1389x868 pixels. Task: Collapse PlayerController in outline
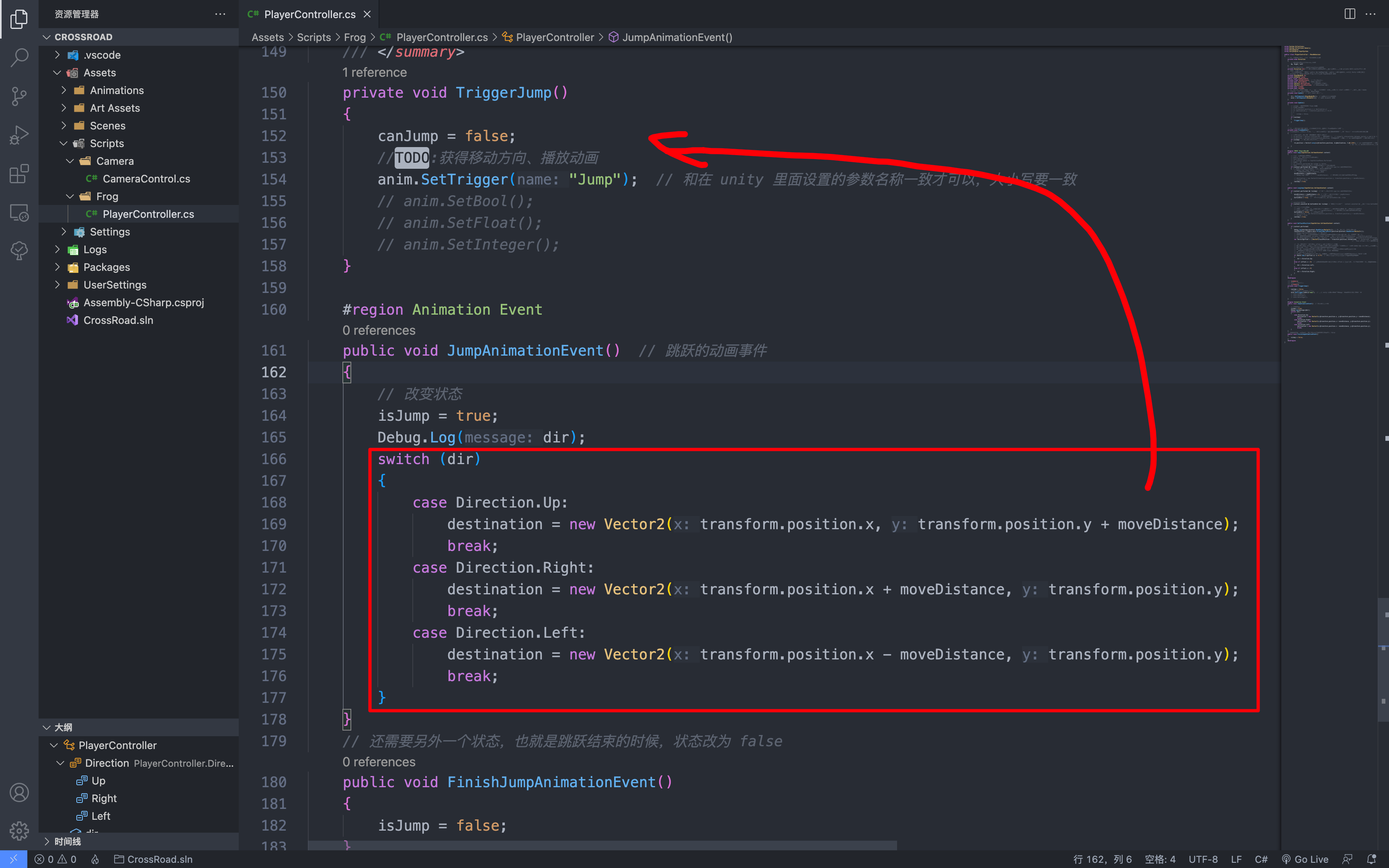(x=138, y=746)
